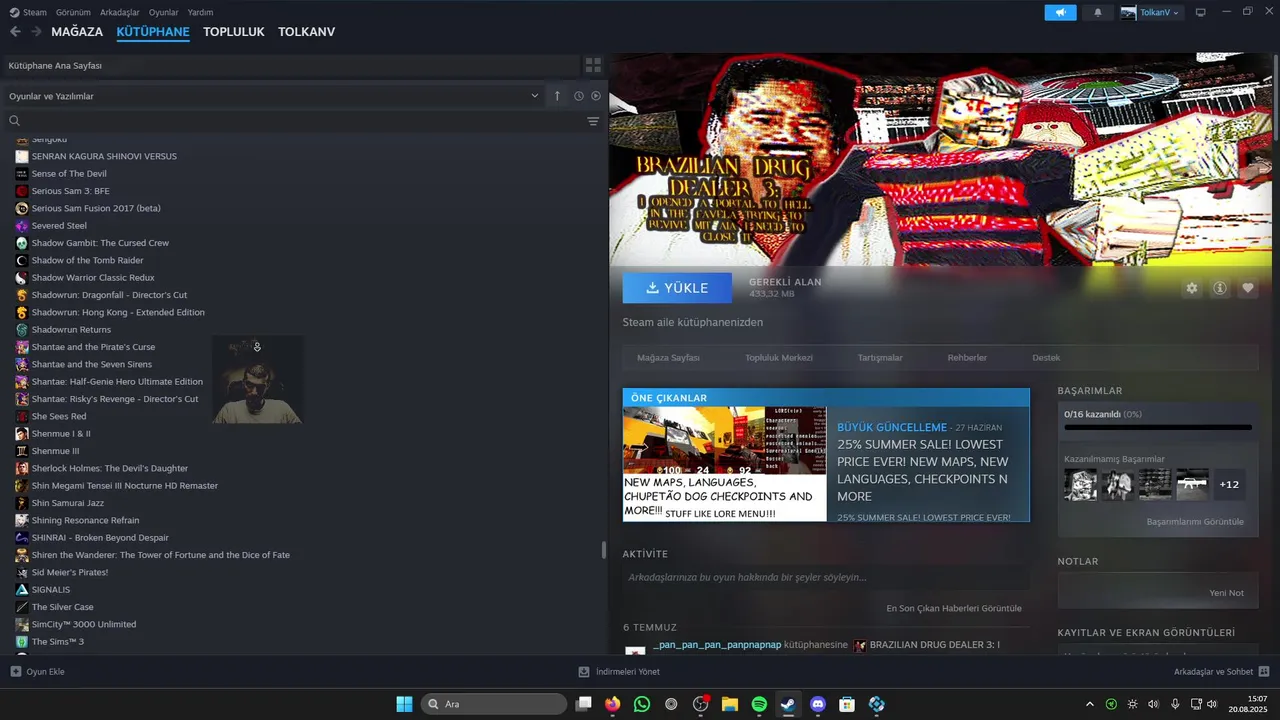Switch to Big Picture mode icon
The image size is (1280, 720).
1201,12
